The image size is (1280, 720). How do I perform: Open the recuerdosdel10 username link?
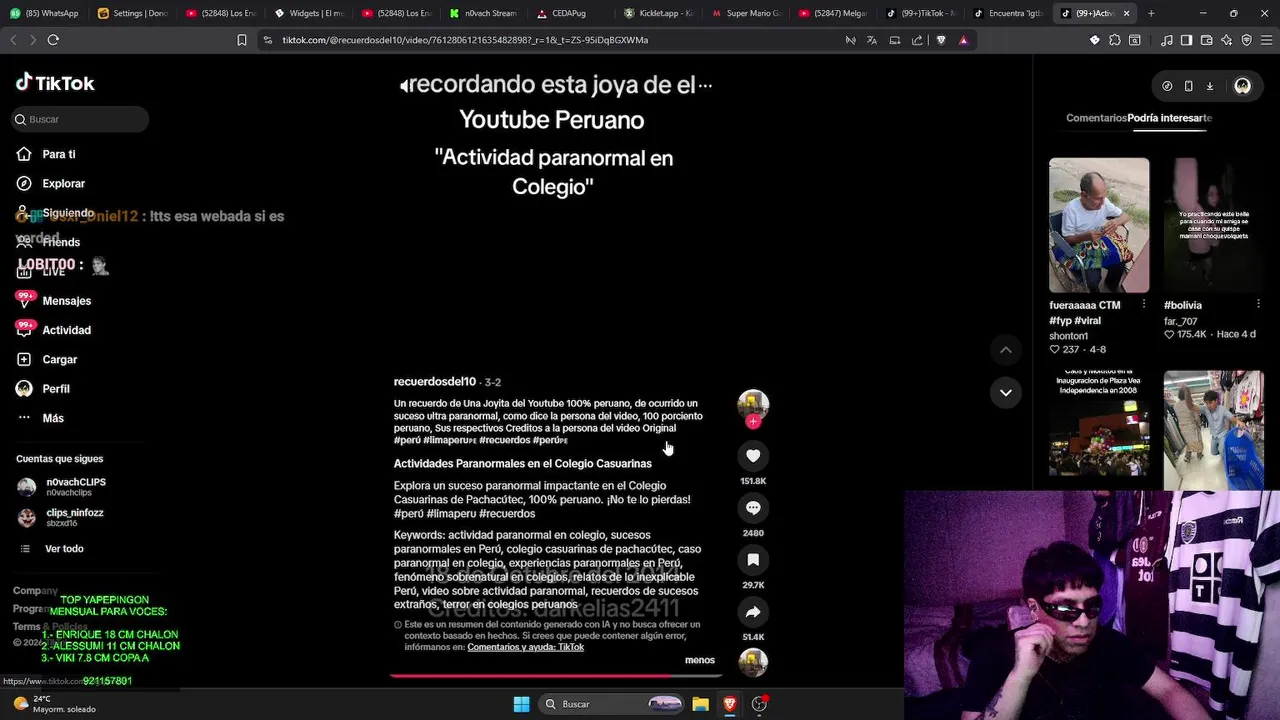(434, 382)
